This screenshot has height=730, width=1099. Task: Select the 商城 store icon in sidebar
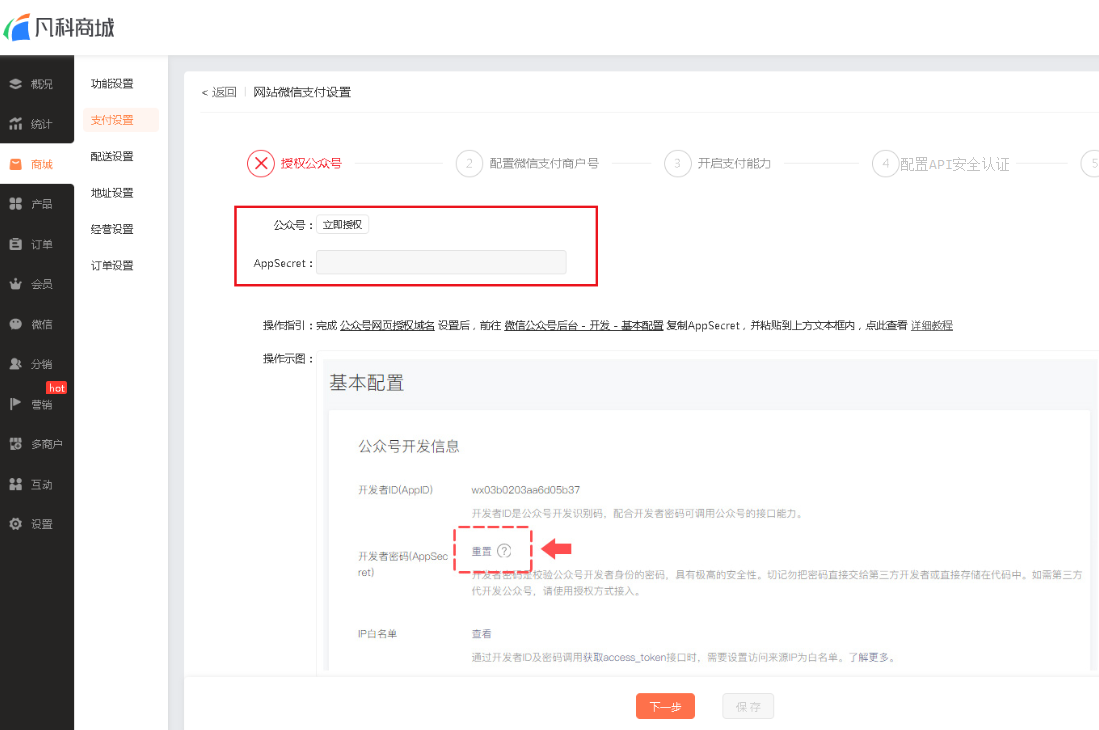[x=15, y=164]
